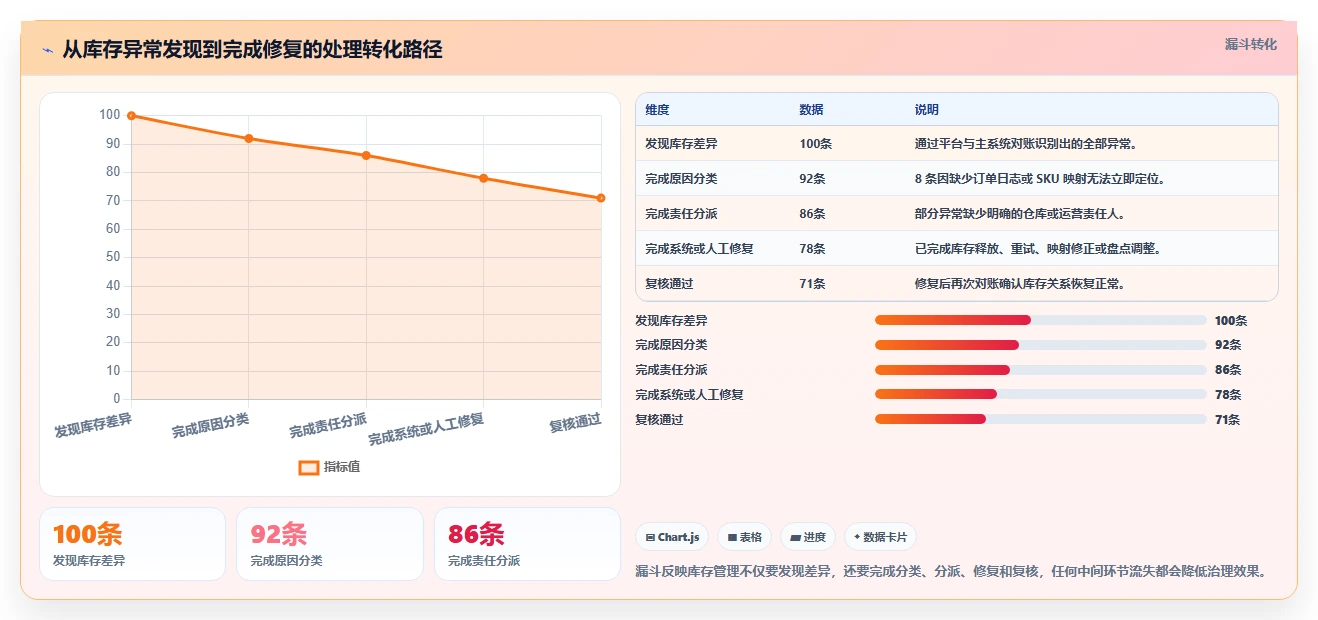
Task: Click the 71条 value beside the progress bar
Action: click(x=1228, y=420)
